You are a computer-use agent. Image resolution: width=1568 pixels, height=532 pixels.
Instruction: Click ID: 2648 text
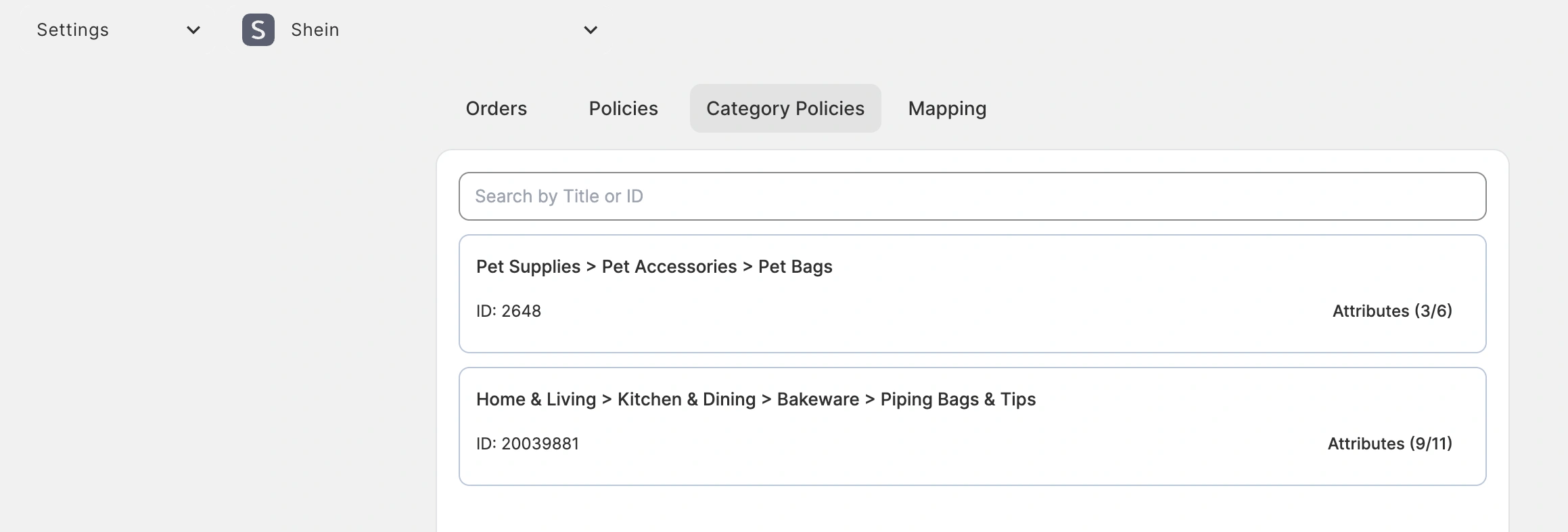coord(509,311)
